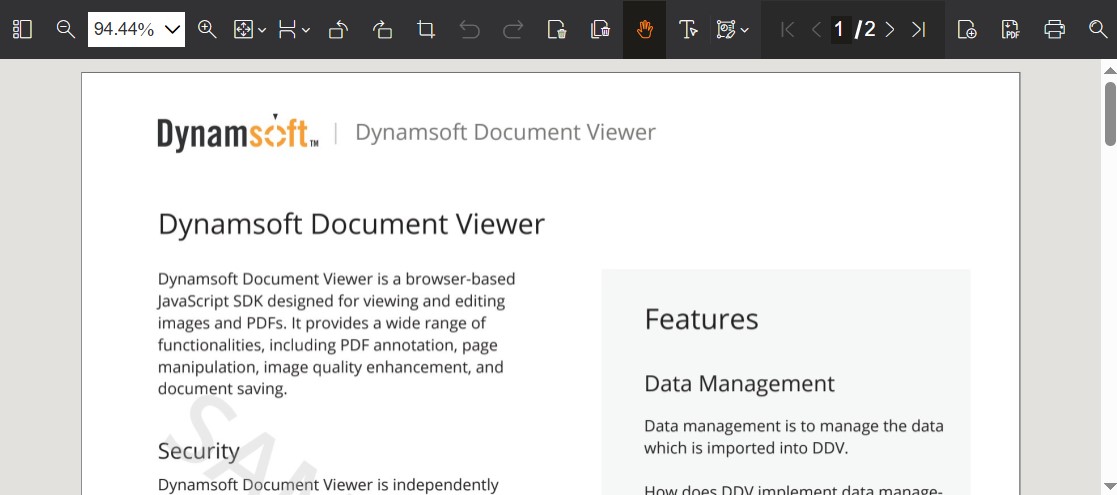Open the annotation tools dropdown
Screen dimensions: 1117x495
[733, 30]
